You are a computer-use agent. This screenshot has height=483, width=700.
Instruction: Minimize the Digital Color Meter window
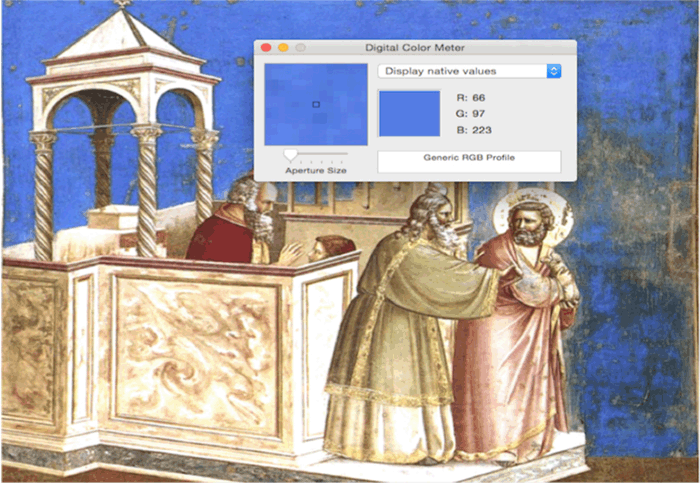click(x=283, y=48)
